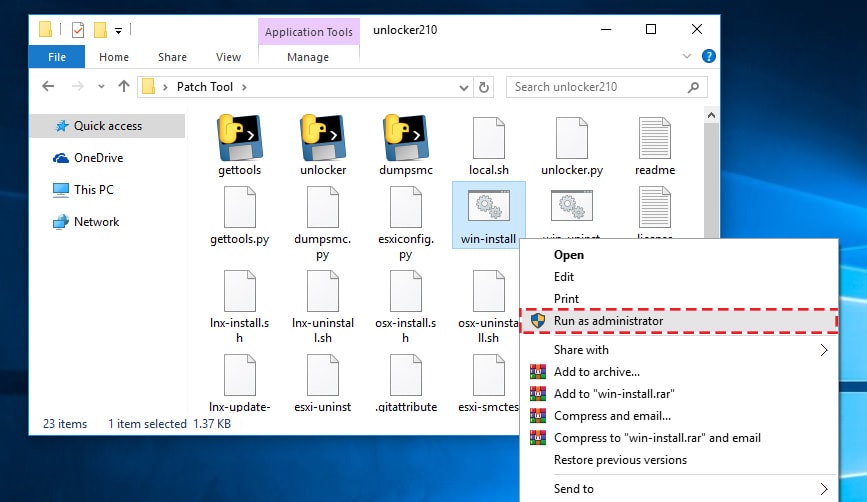This screenshot has width=867, height=502.
Task: Choose Run as administrator
Action: pyautogui.click(x=679, y=321)
